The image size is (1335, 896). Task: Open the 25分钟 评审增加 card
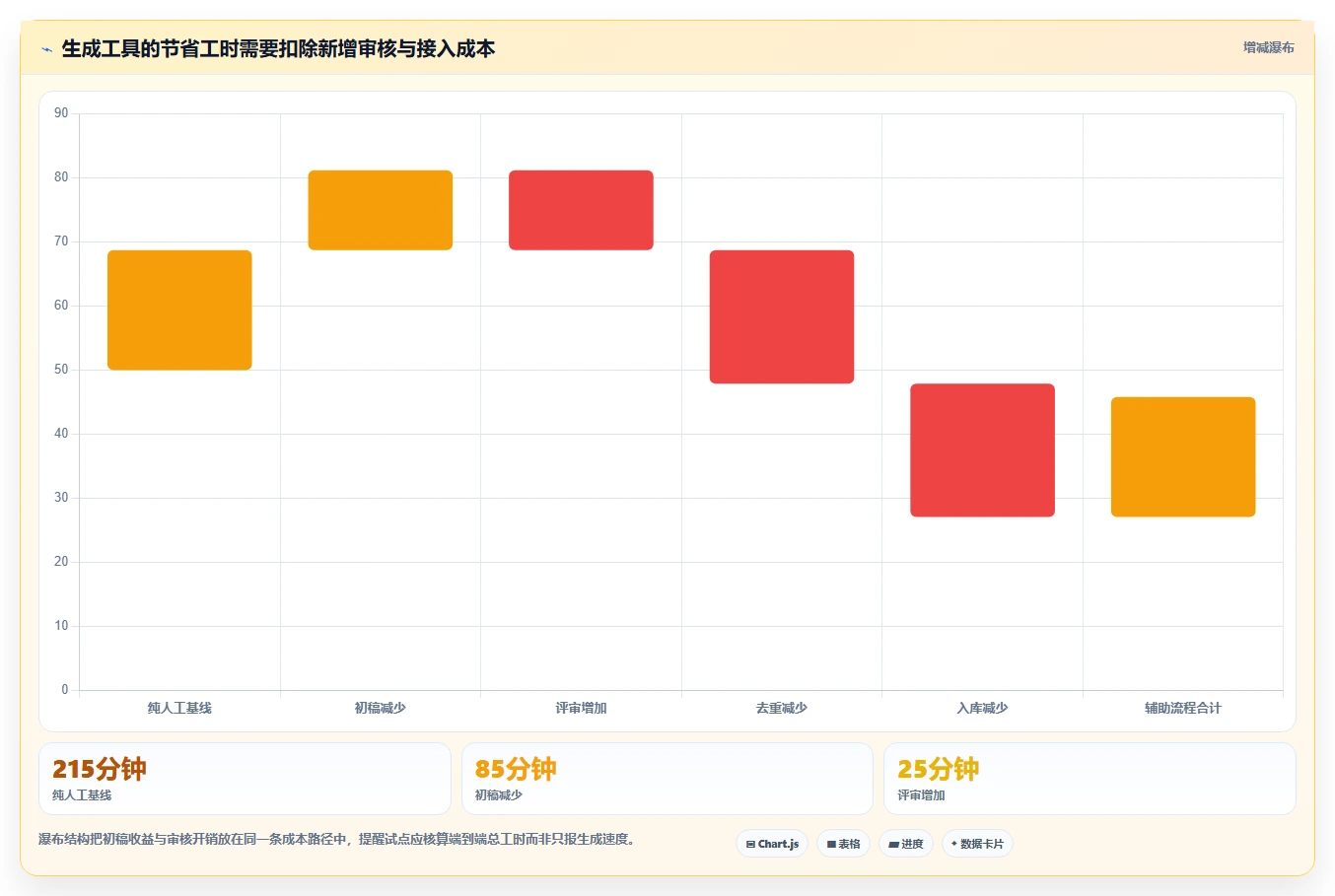pyautogui.click(x=1089, y=779)
